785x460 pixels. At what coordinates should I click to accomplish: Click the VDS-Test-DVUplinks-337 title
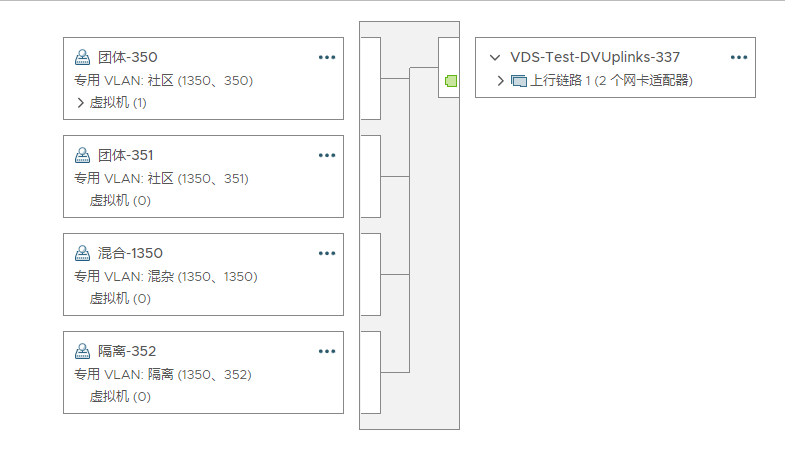point(595,58)
